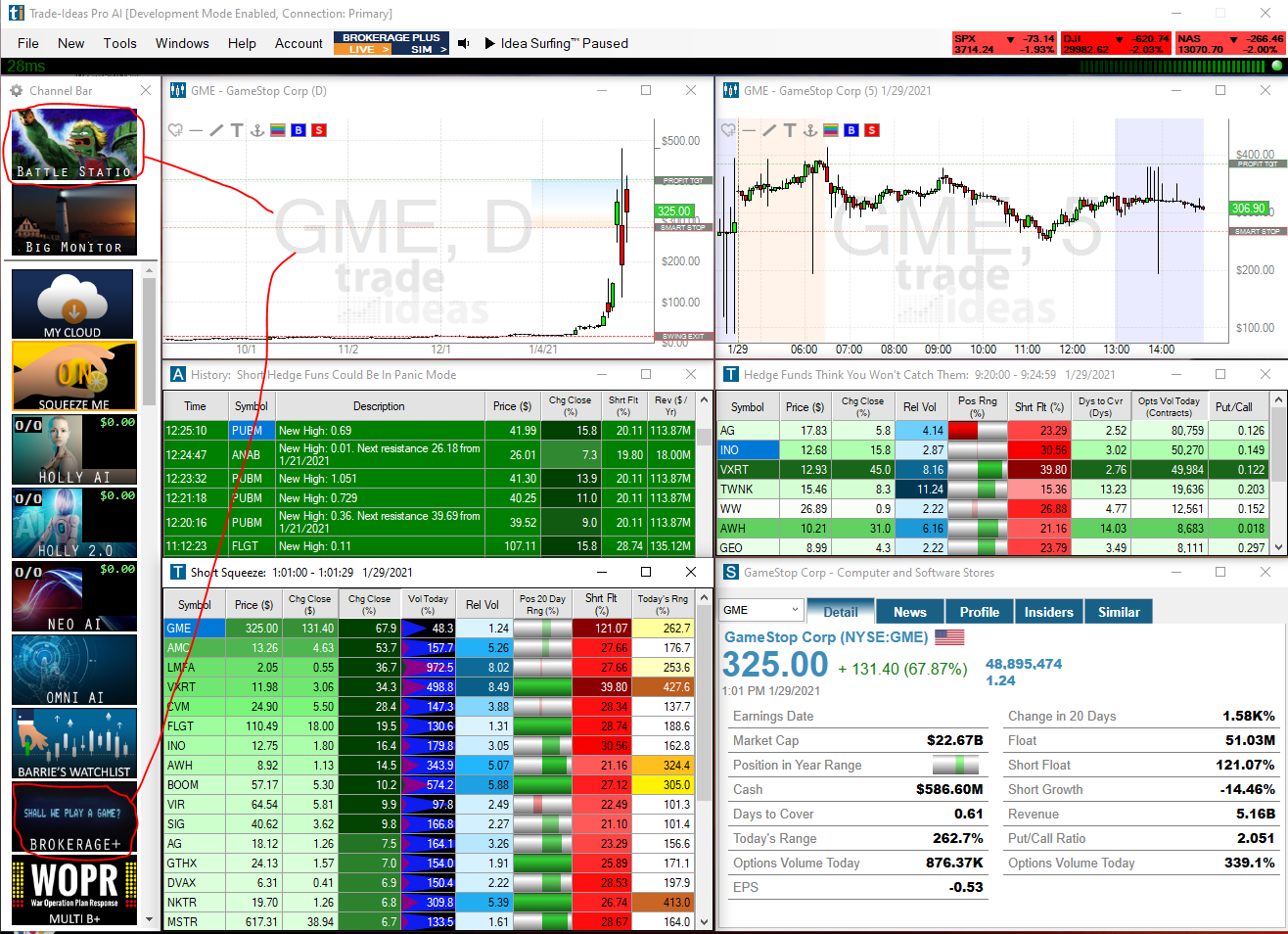The image size is (1288, 934).
Task: Open the New menu
Action: pos(71,43)
